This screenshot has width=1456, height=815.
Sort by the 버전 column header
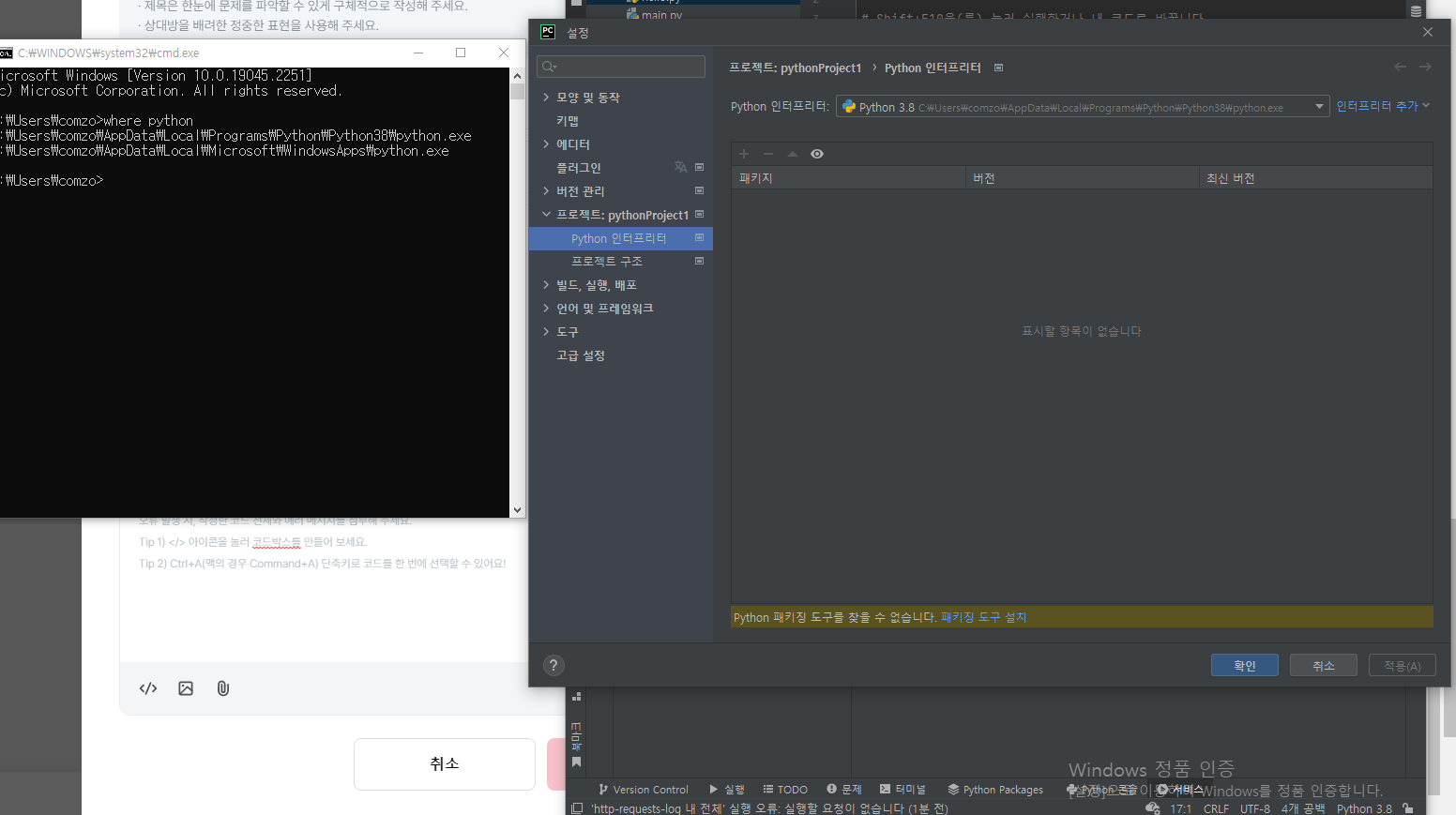pyautogui.click(x=1082, y=178)
